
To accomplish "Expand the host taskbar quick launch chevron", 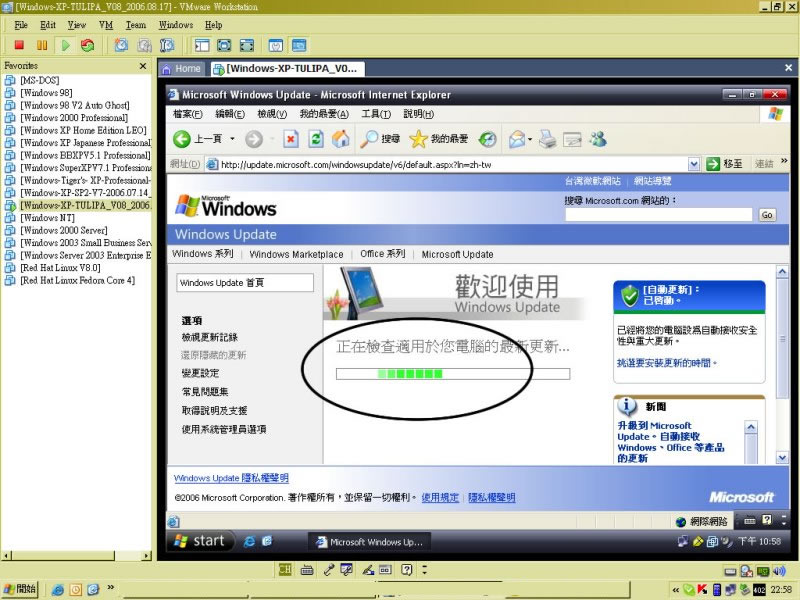I will click(110, 587).
